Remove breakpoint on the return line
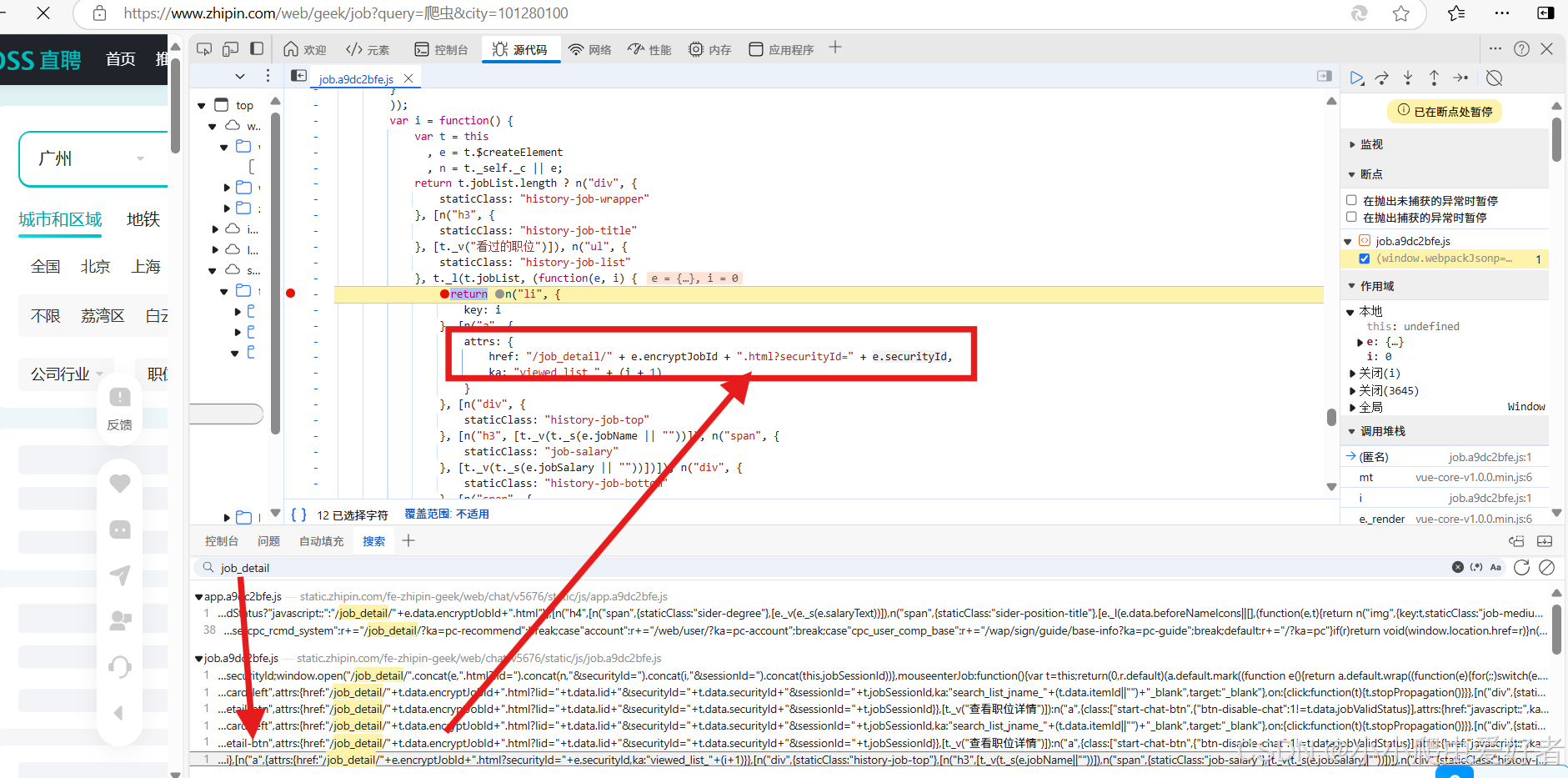This screenshot has width=1568, height=778. pos(290,294)
